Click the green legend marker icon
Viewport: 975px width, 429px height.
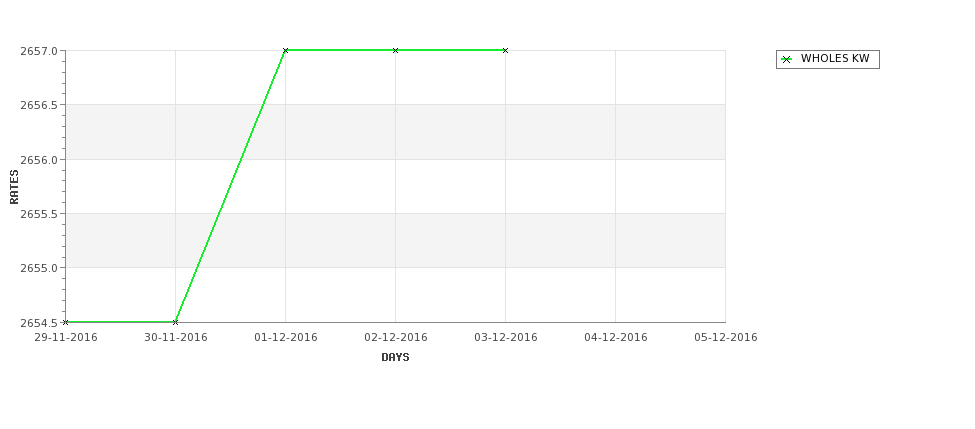tap(787, 60)
